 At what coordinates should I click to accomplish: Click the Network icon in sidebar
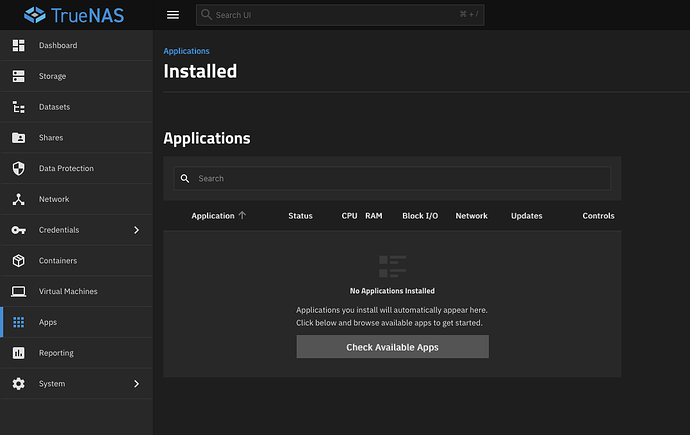(x=18, y=199)
